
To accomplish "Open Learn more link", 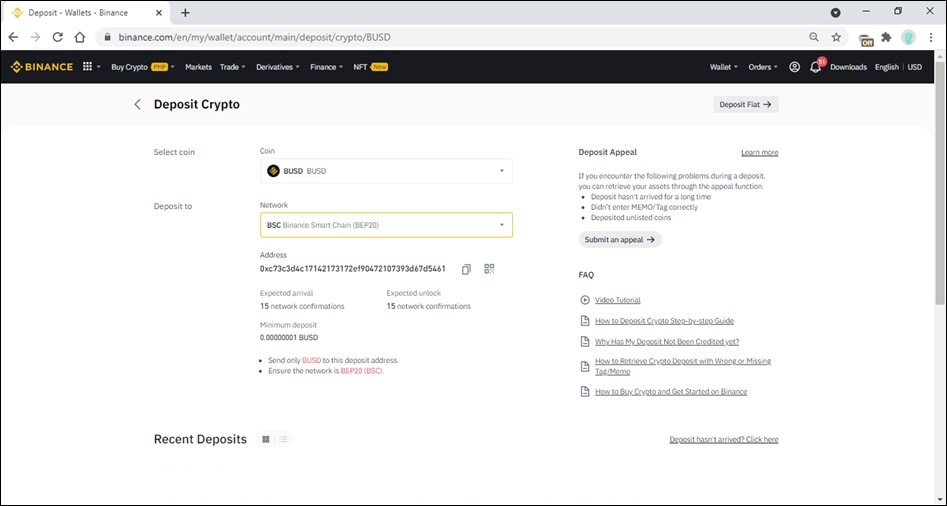I will [x=760, y=152].
